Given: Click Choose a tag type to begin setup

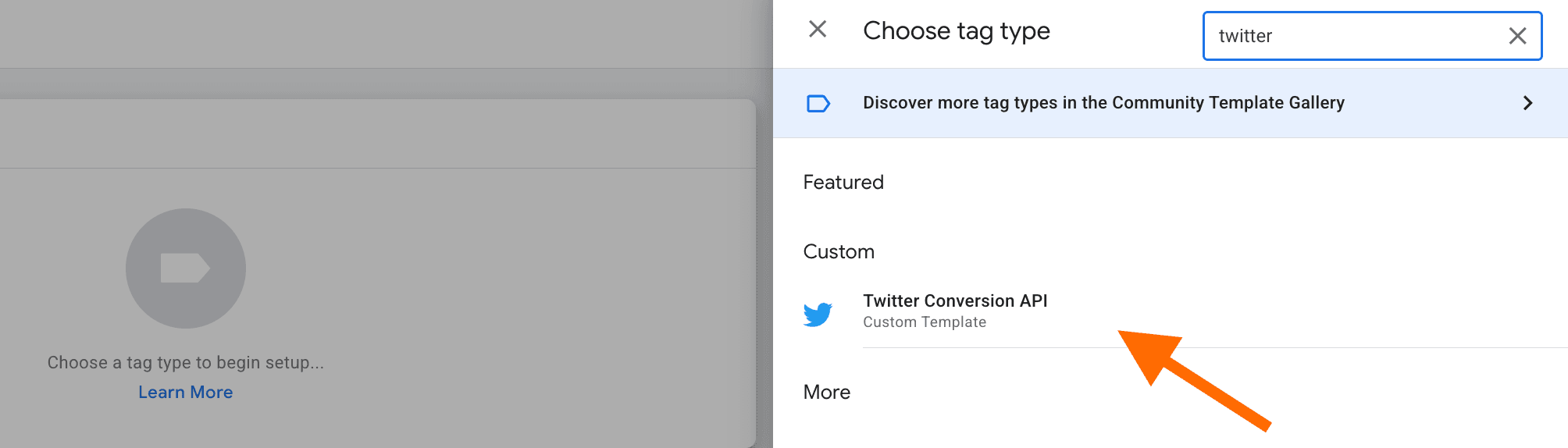Looking at the screenshot, I should point(186,363).
